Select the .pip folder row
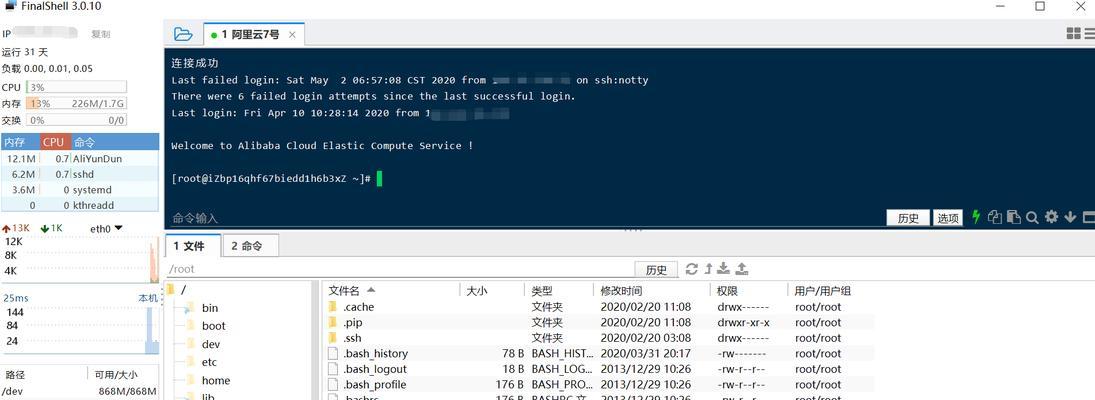Image resolution: width=1095 pixels, height=400 pixels. point(599,323)
